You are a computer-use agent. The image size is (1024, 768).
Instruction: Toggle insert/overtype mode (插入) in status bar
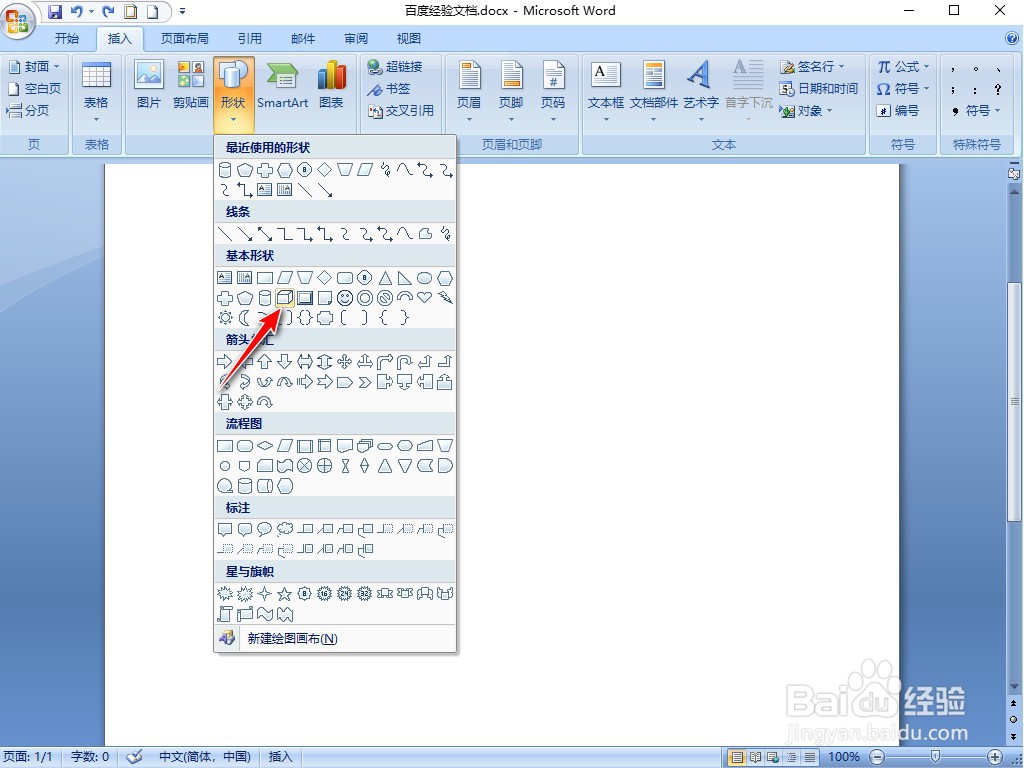[280, 757]
